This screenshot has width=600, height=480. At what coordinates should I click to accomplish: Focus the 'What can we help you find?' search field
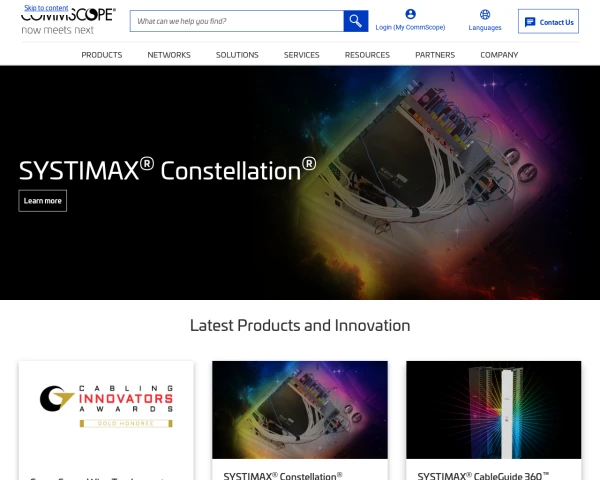[237, 21]
